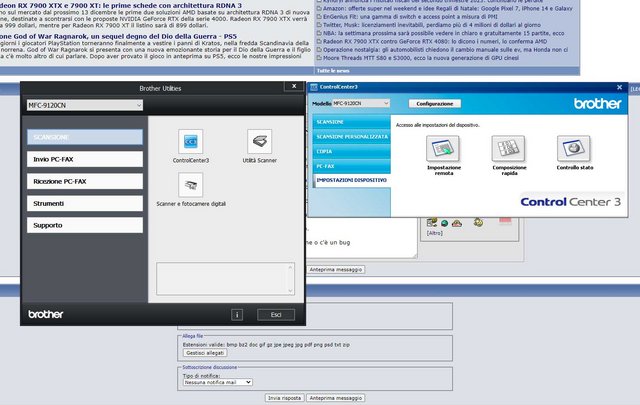Click the Esci button

(276, 314)
